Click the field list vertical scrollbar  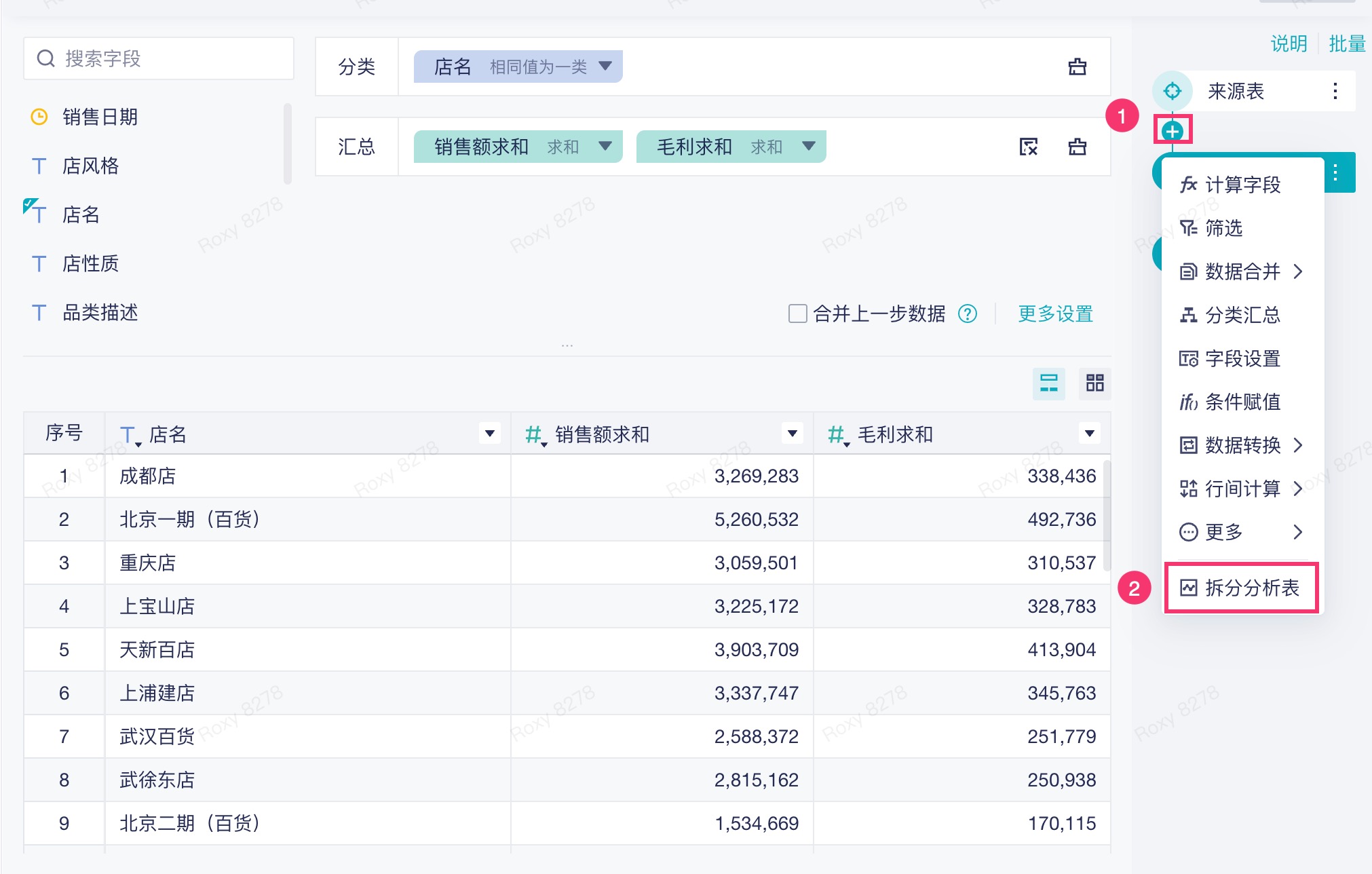288,144
